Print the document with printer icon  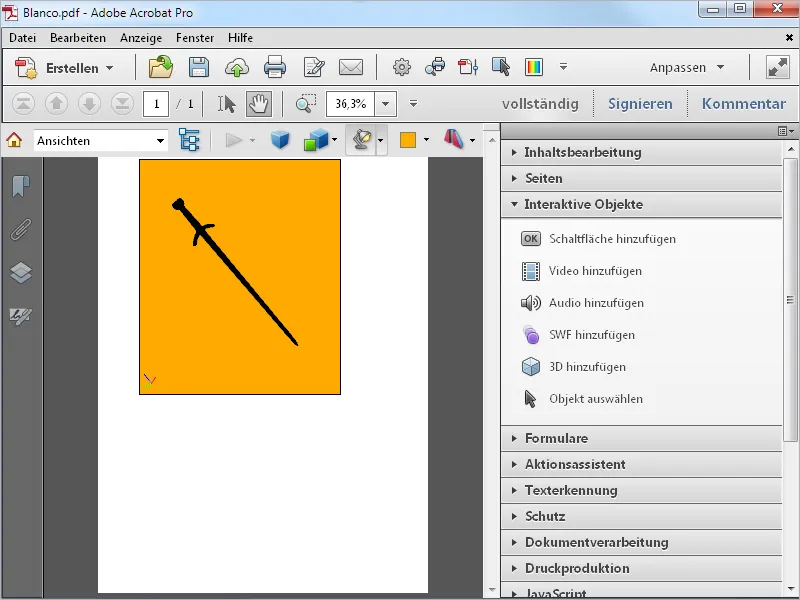275,67
